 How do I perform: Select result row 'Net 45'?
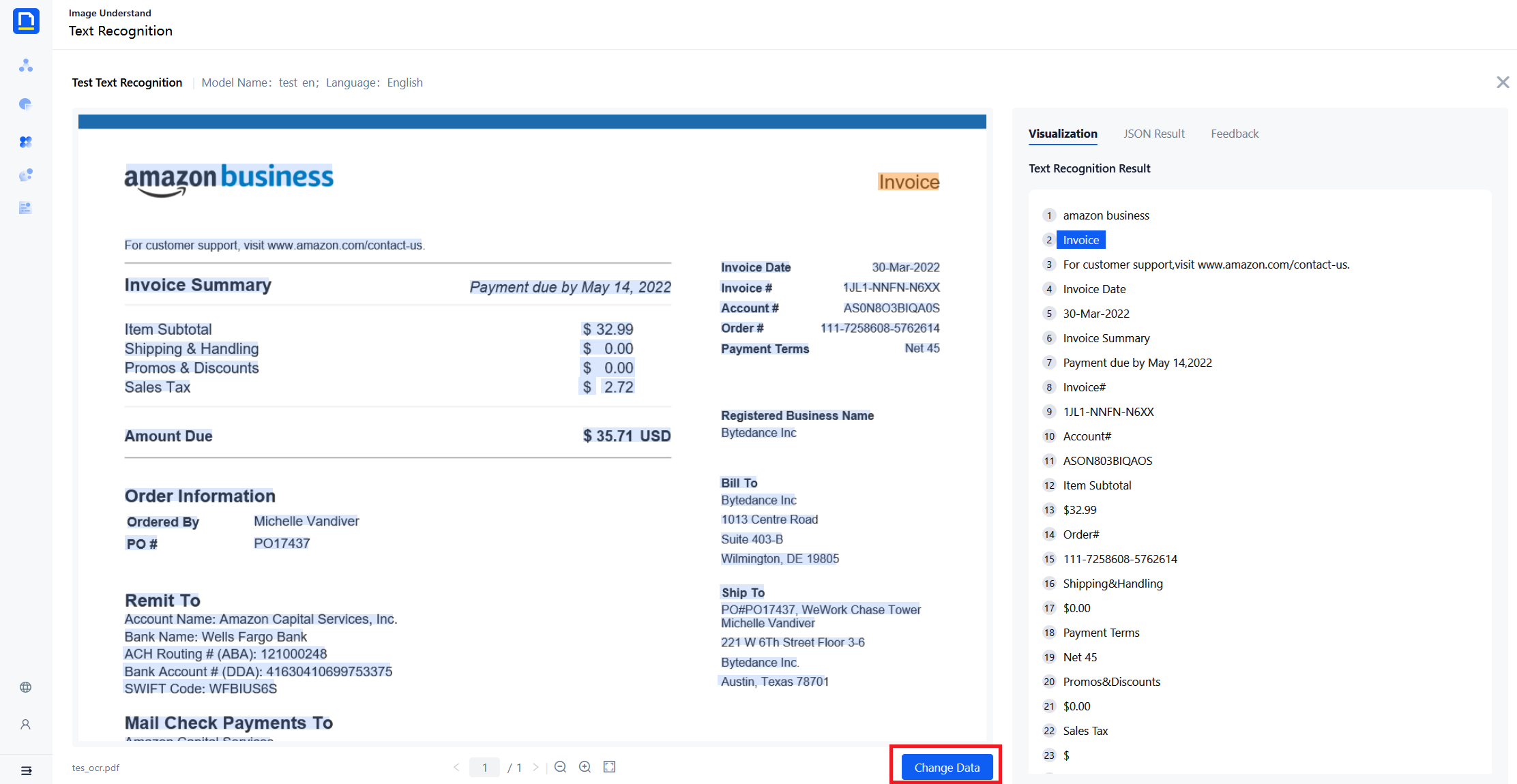[1080, 657]
